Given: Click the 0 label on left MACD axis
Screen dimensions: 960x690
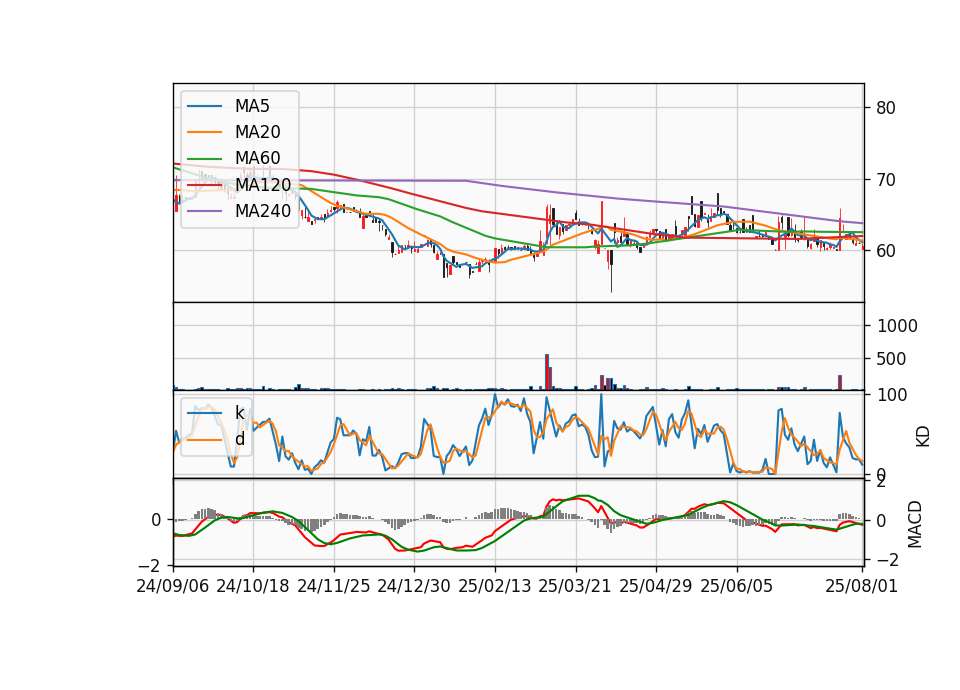Looking at the screenshot, I should click(x=156, y=520).
